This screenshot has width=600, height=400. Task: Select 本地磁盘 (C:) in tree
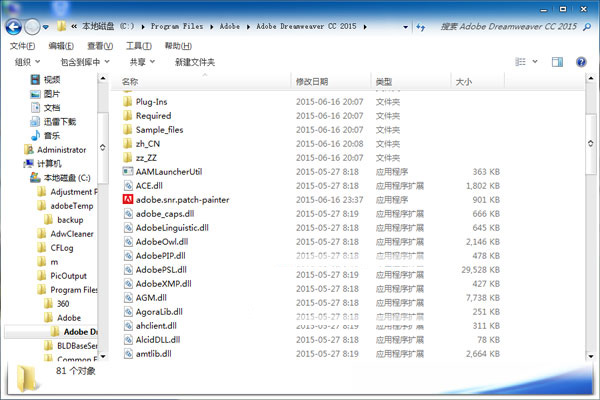click(x=60, y=178)
